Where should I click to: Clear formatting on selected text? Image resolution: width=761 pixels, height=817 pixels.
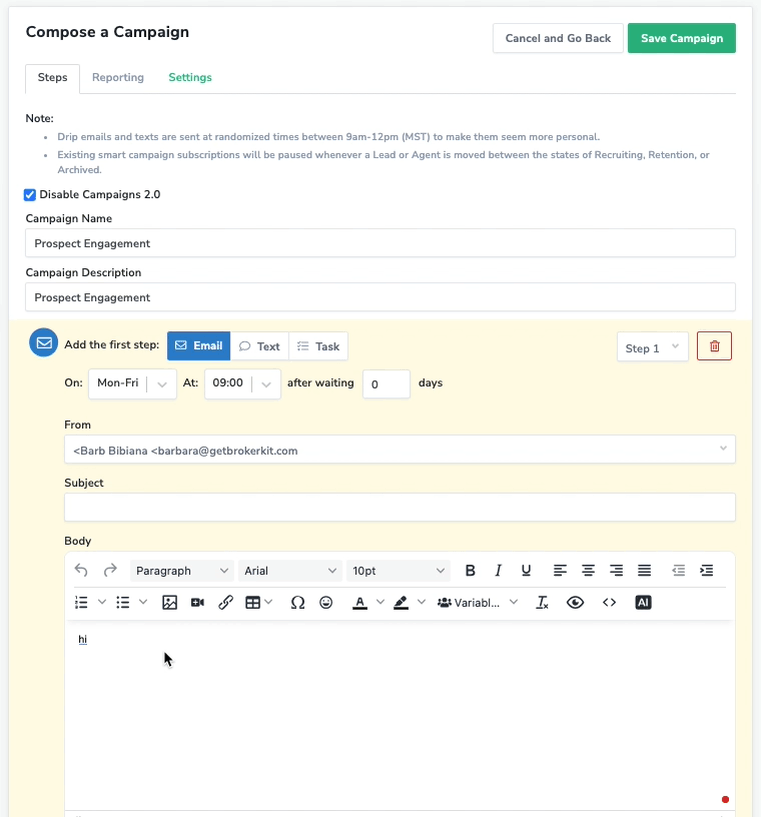coord(542,603)
